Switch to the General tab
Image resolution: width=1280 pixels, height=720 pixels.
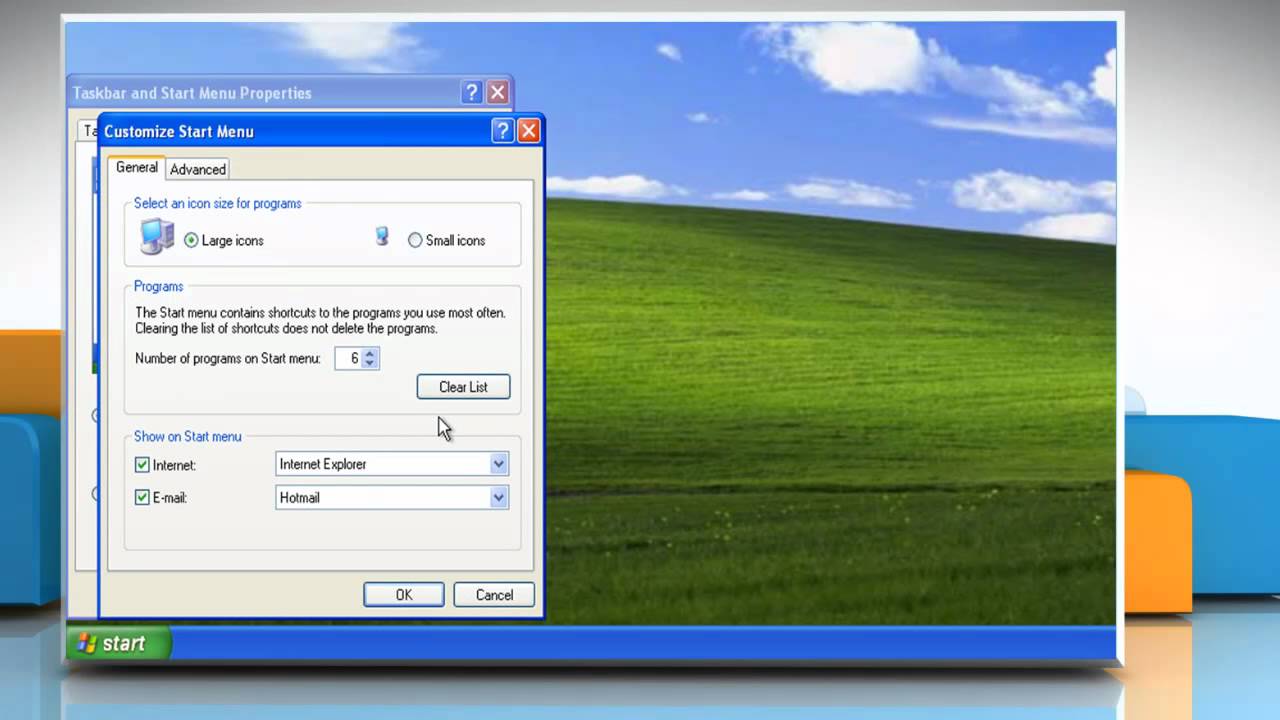point(137,167)
